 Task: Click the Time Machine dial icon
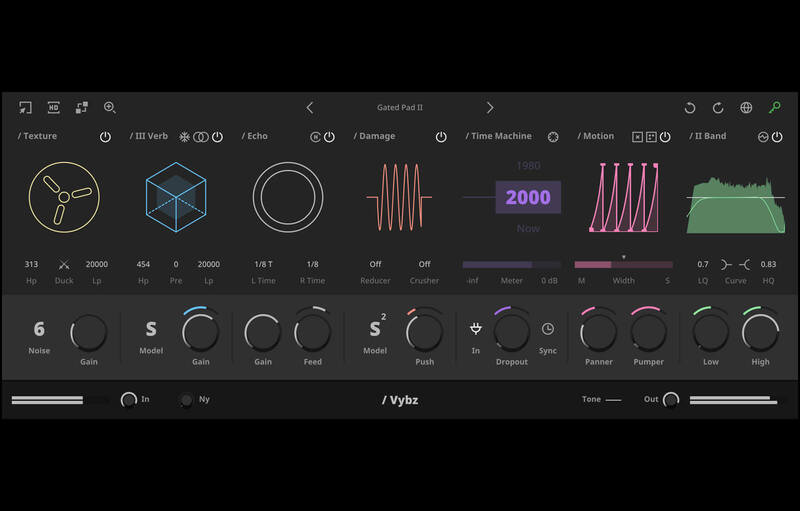pyautogui.click(x=553, y=137)
